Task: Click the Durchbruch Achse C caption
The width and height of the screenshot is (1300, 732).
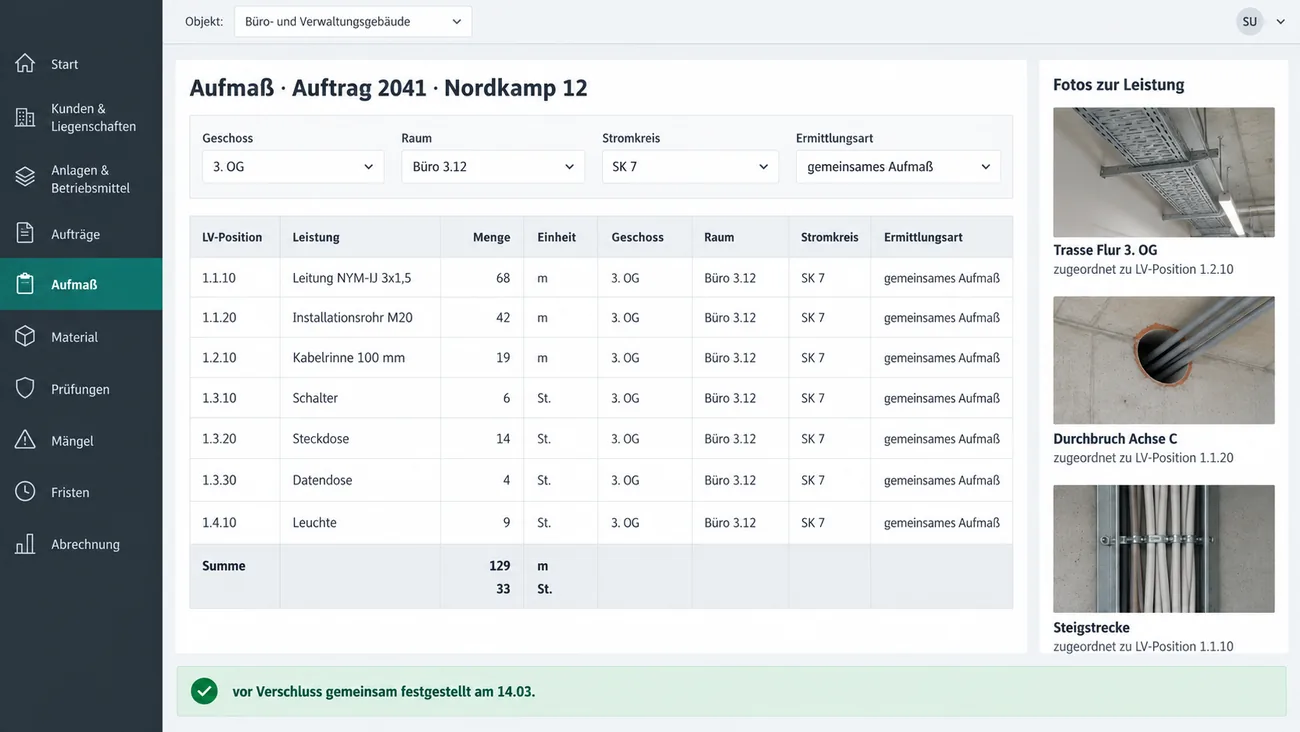Action: click(x=1115, y=439)
